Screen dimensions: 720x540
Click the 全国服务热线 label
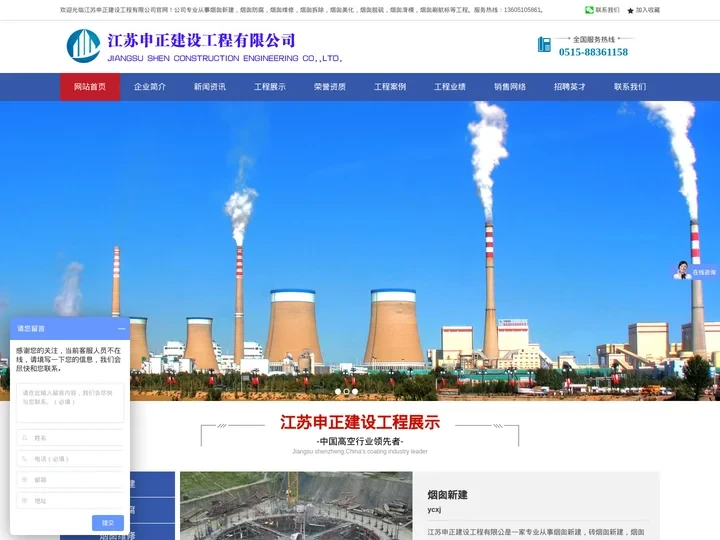(594, 39)
